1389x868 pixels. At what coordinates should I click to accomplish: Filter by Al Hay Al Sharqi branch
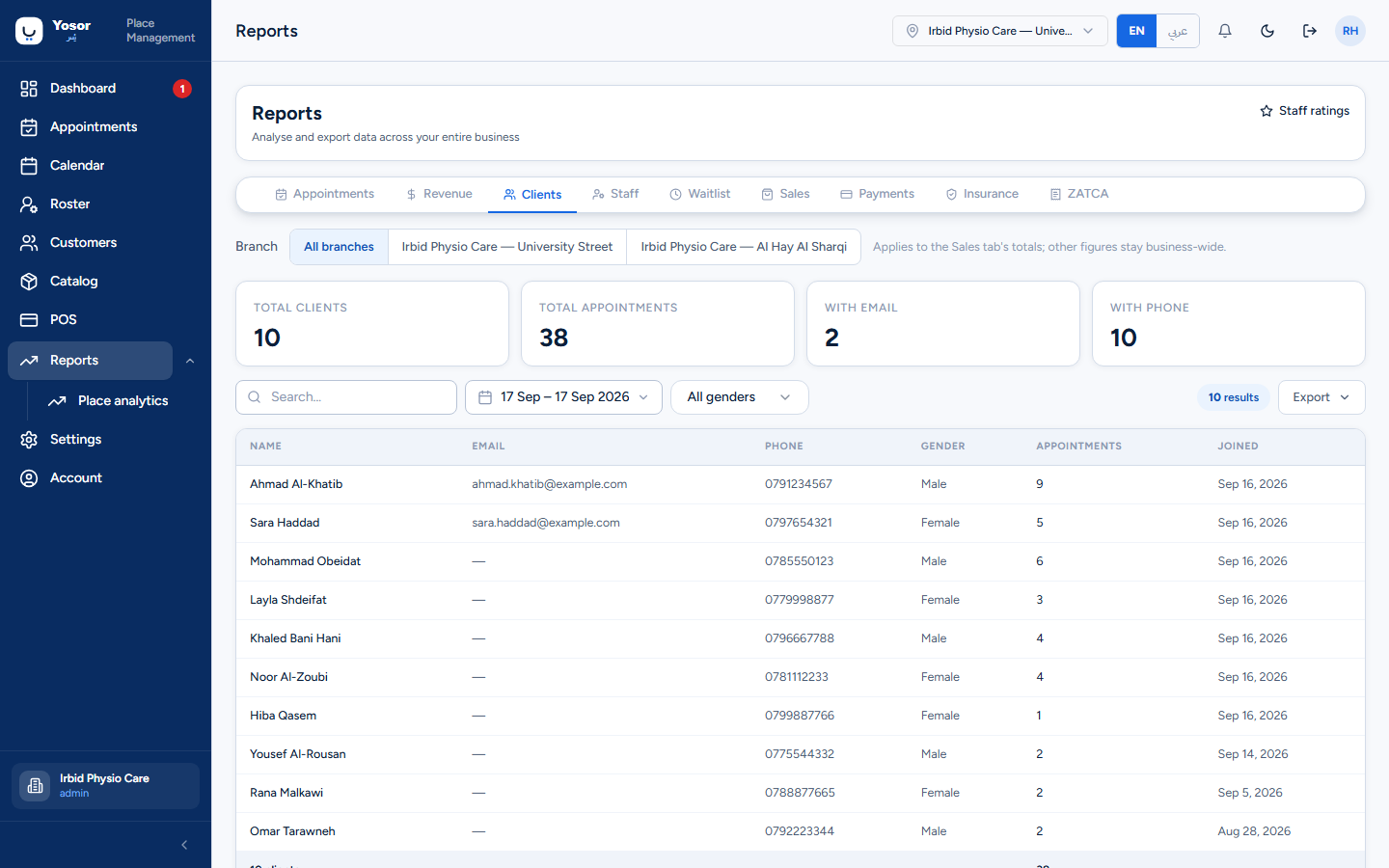click(x=744, y=247)
